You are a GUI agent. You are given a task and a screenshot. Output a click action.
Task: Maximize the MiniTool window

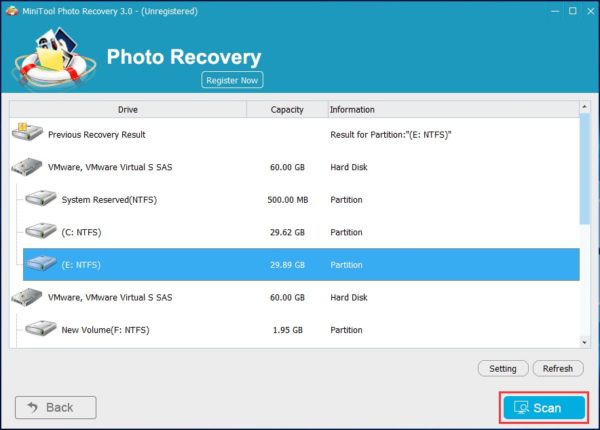(x=572, y=11)
